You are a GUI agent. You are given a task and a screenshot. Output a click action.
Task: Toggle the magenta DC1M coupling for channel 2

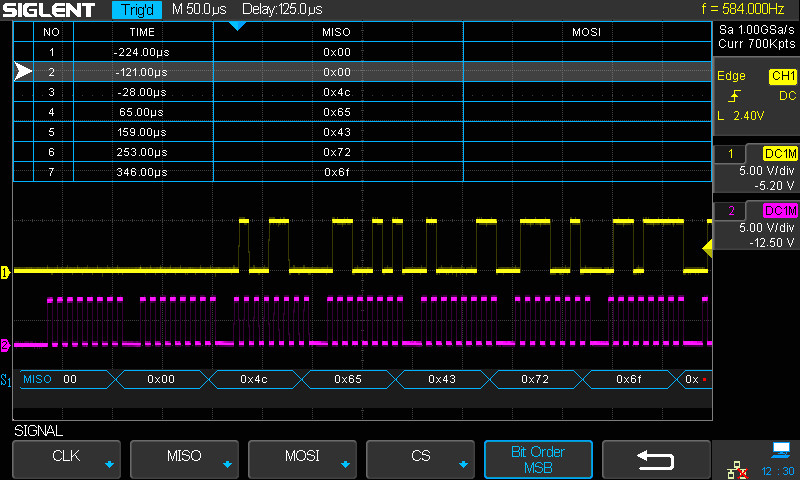pos(779,210)
